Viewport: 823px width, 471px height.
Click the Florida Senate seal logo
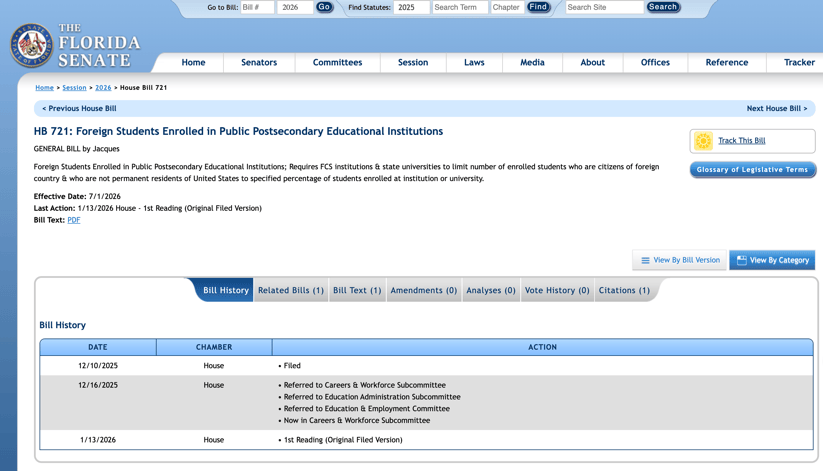[31, 46]
